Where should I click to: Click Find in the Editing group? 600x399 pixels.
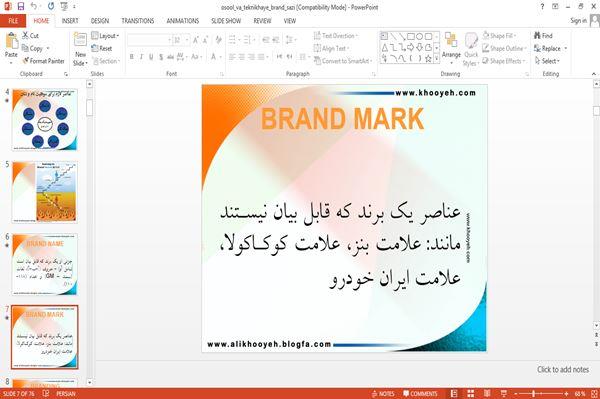(x=543, y=36)
